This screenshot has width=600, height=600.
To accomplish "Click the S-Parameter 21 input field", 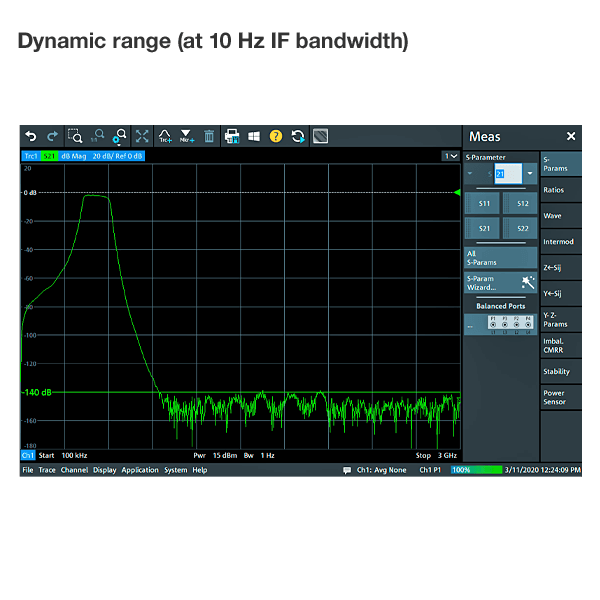I will click(508, 173).
